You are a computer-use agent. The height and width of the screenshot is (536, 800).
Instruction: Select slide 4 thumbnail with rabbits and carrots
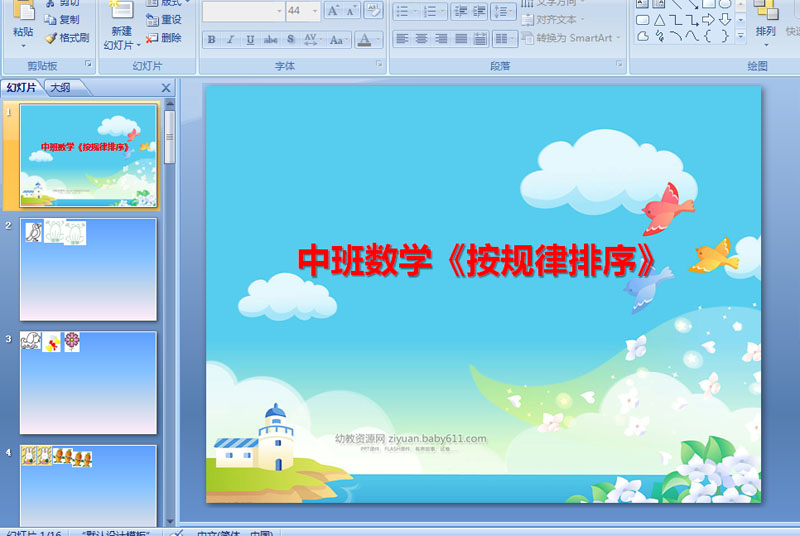pos(88,486)
